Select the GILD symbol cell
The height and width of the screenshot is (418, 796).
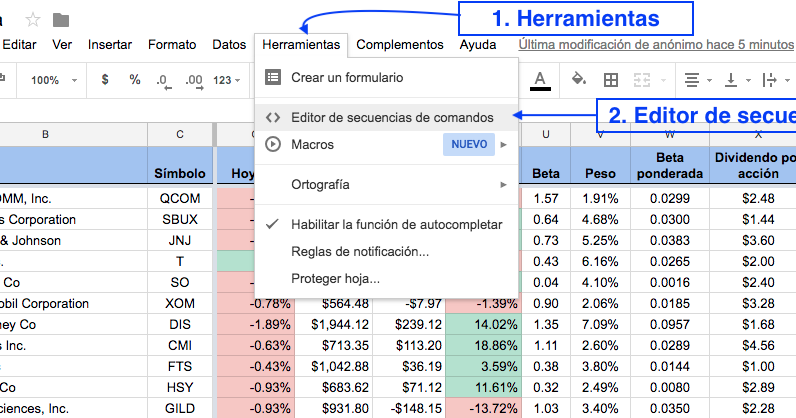[x=180, y=408]
